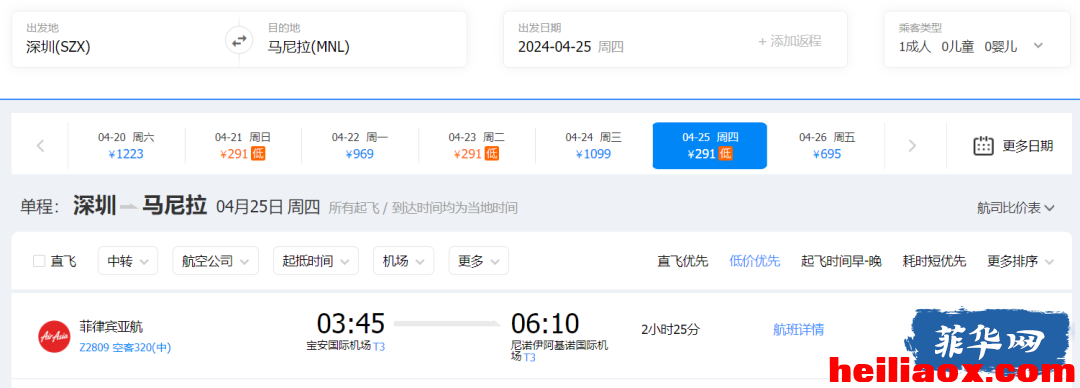Sort by 耗时短优先
The width and height of the screenshot is (1080, 388).
tap(935, 261)
